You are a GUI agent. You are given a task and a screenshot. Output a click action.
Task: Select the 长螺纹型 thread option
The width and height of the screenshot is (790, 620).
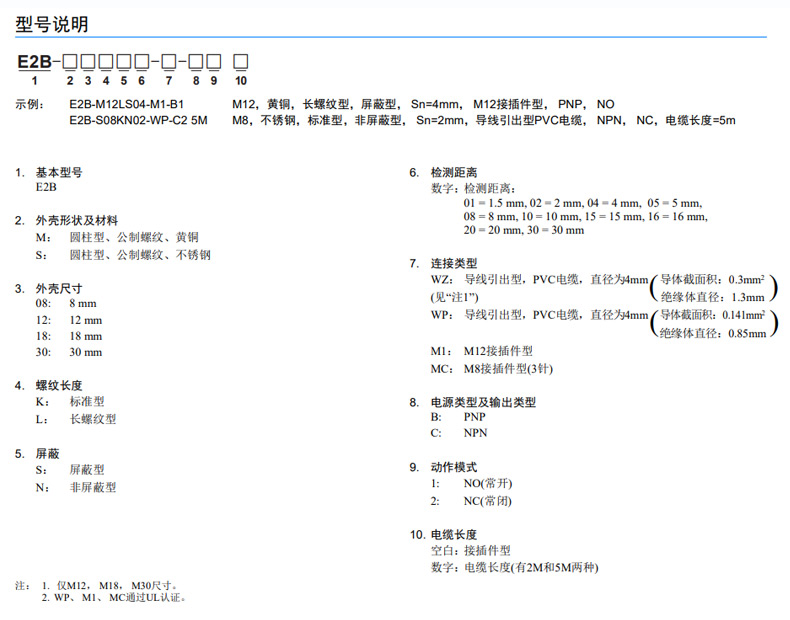(x=93, y=419)
